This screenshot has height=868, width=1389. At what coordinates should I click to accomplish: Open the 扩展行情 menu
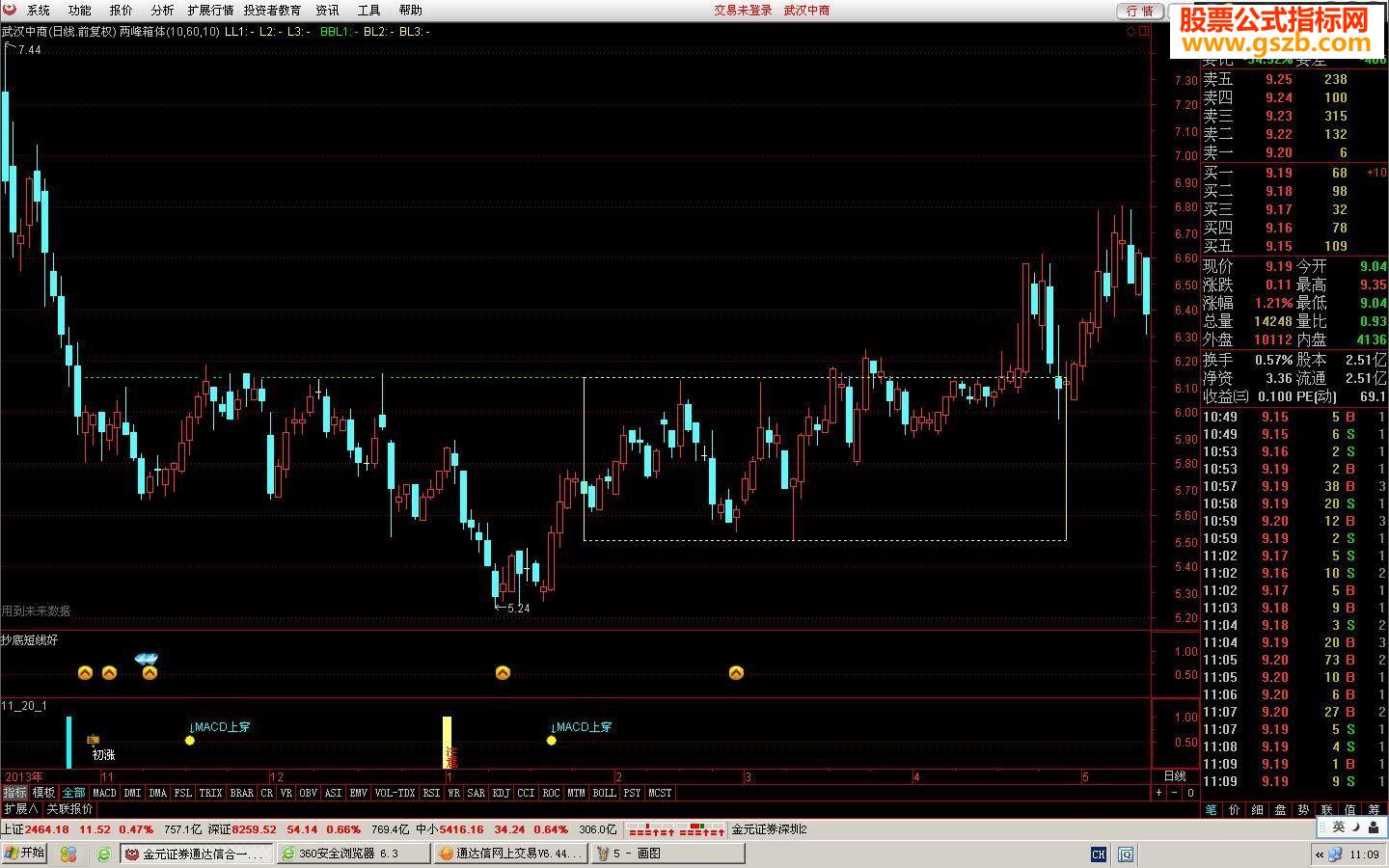(210, 10)
